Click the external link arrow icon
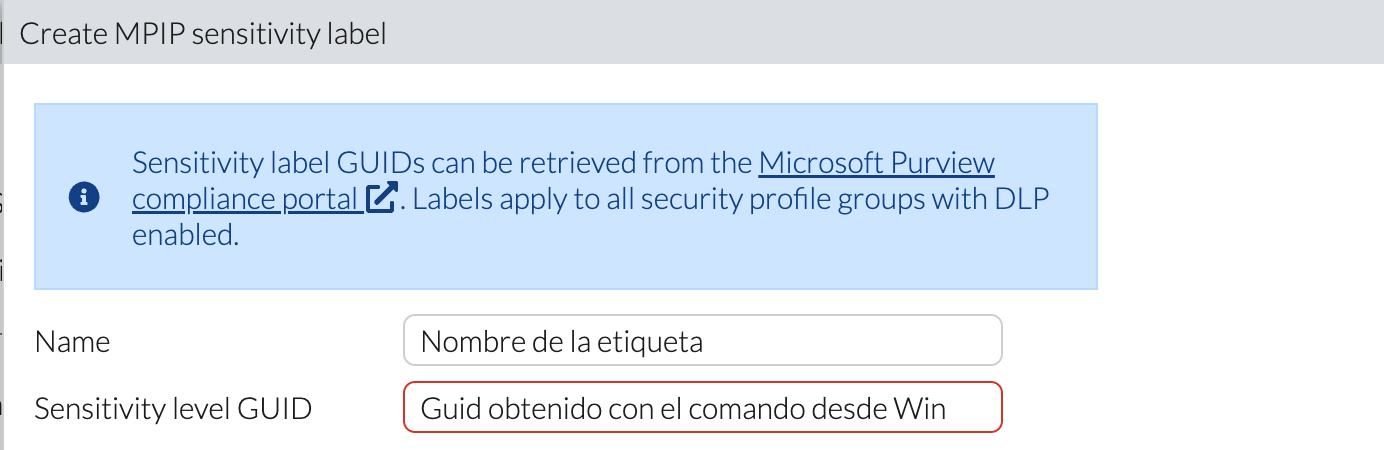The image size is (1384, 450). [x=381, y=199]
